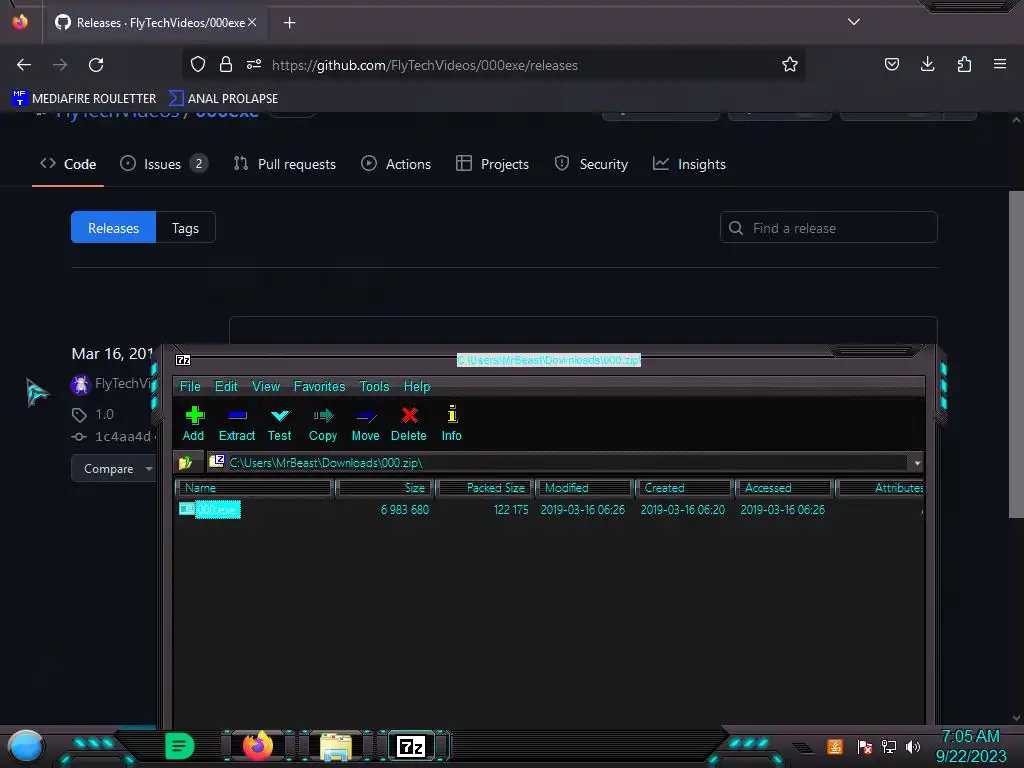
Task: Switch to Firefox from the taskbar
Action: click(257, 746)
